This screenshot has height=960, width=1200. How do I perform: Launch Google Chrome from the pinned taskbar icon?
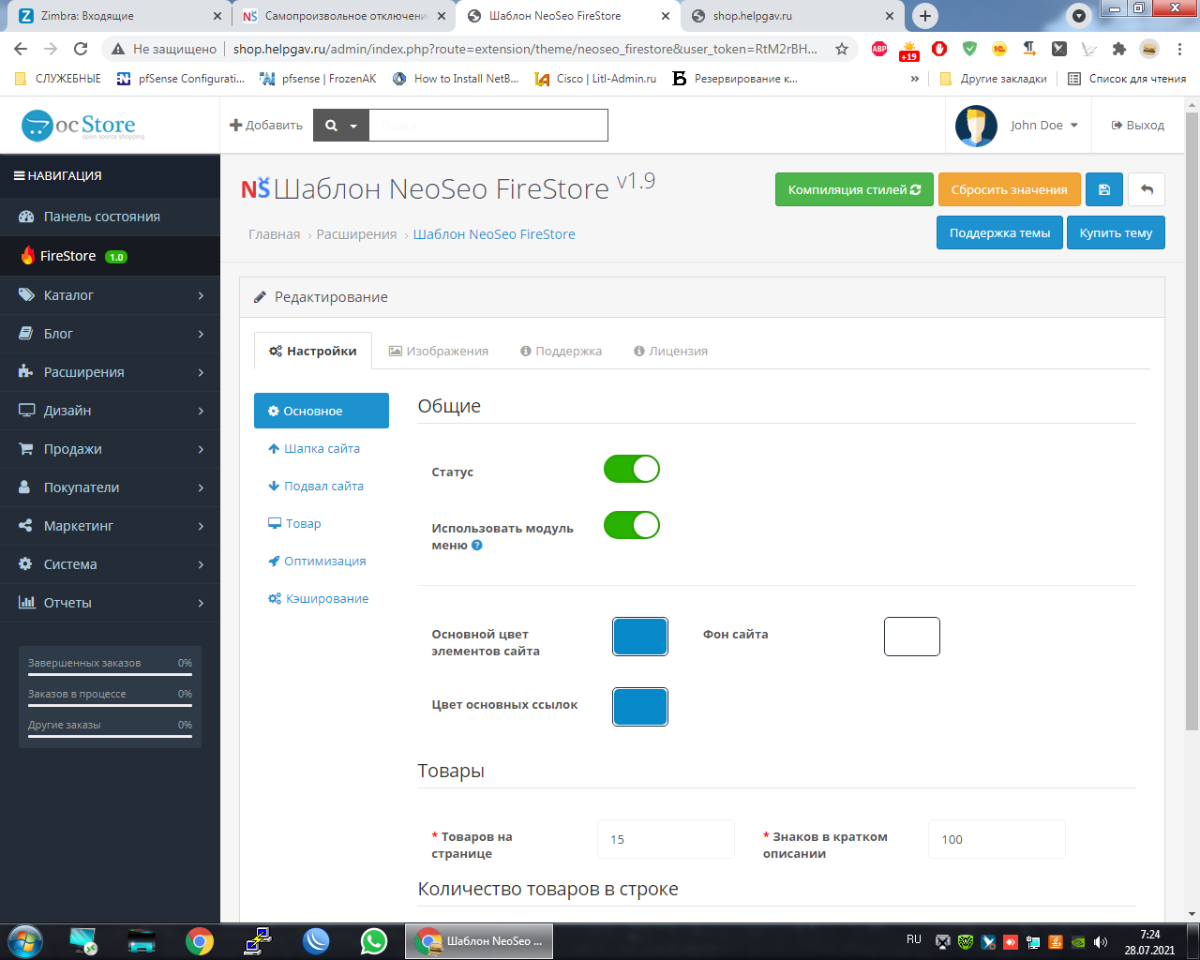pyautogui.click(x=200, y=941)
